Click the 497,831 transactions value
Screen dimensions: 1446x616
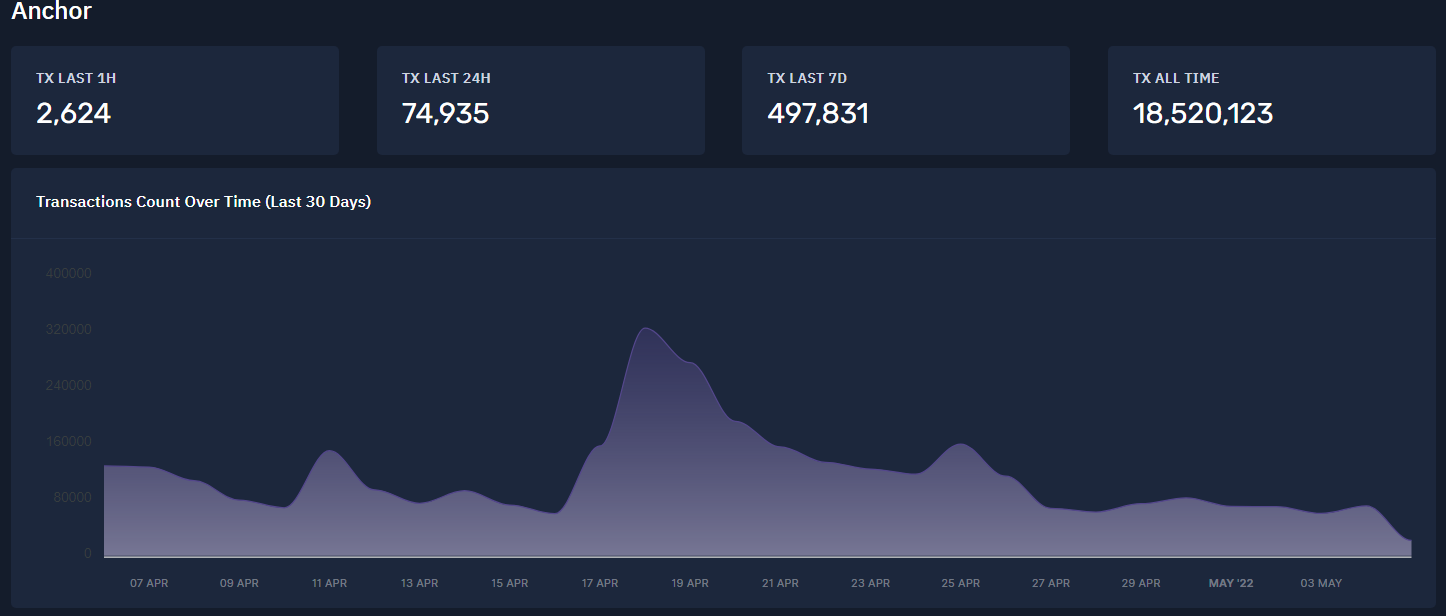(x=818, y=114)
